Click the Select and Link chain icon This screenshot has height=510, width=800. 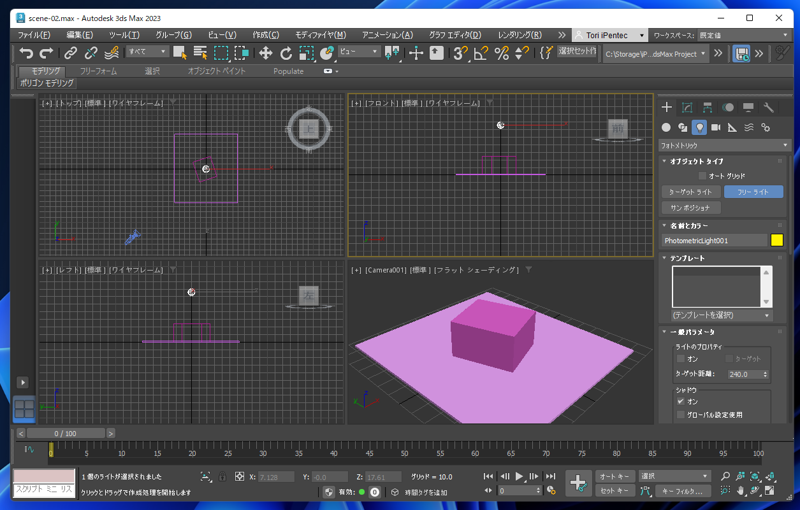point(71,53)
